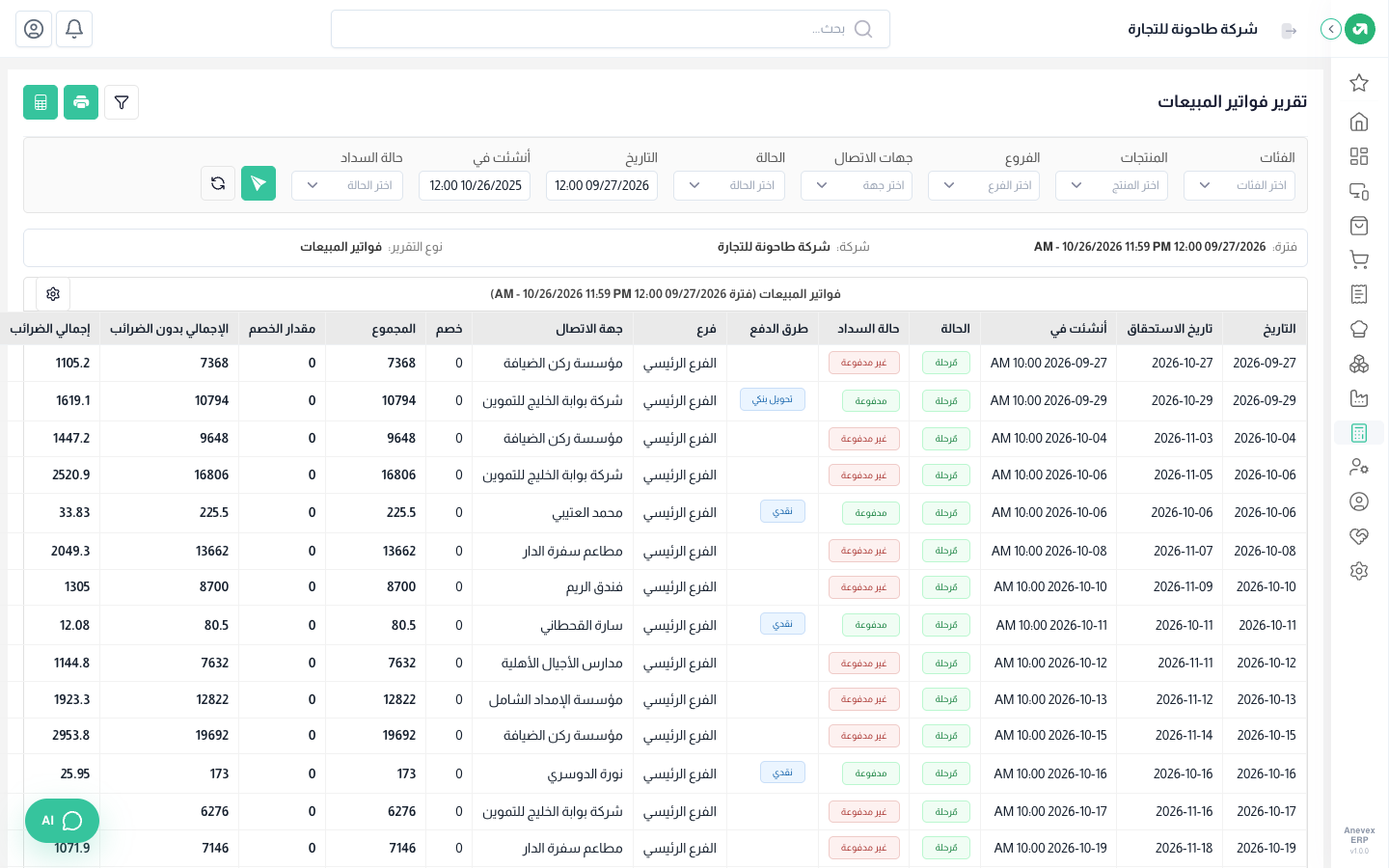Click مدفوعة badge in سارة القحطاني row
The width and height of the screenshot is (1389, 868).
[871, 625]
